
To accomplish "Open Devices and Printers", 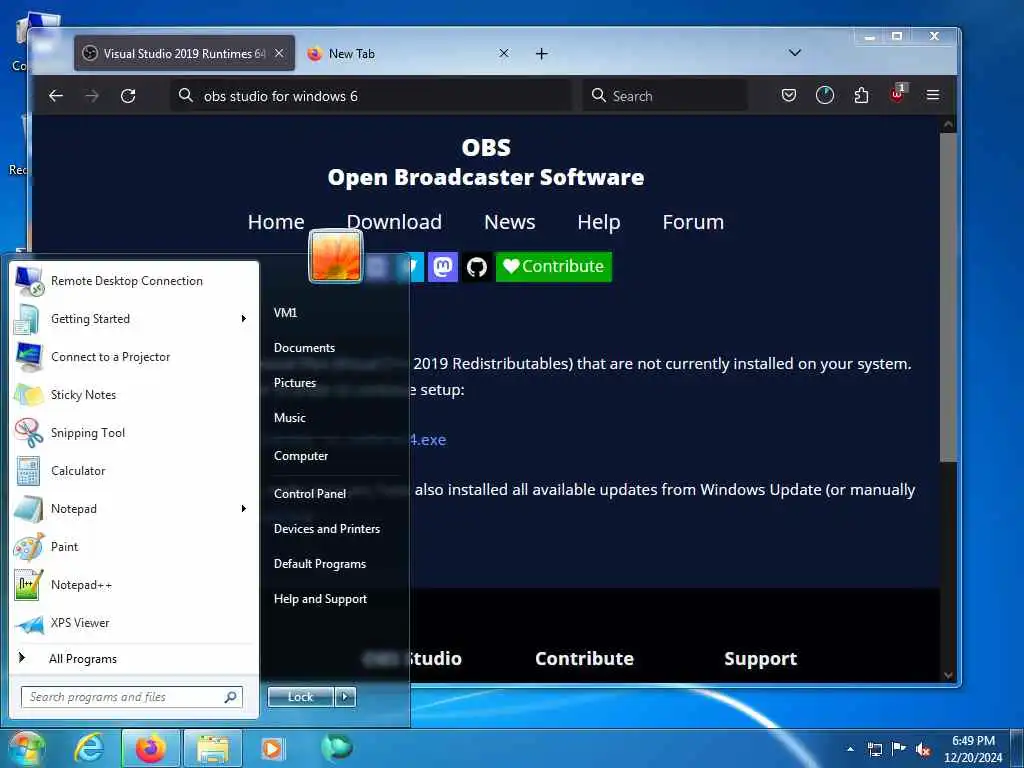I will click(x=327, y=529).
